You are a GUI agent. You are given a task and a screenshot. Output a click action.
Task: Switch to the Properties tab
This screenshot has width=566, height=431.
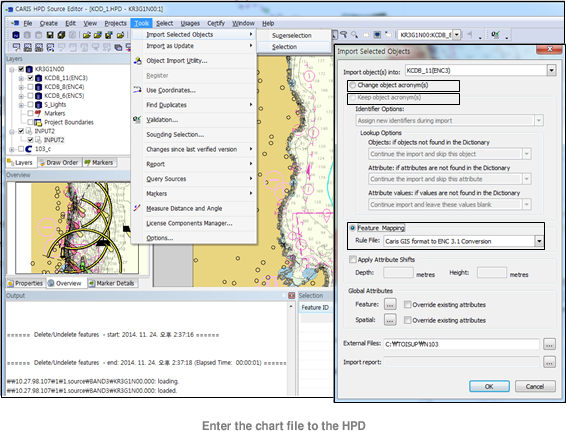point(25,283)
